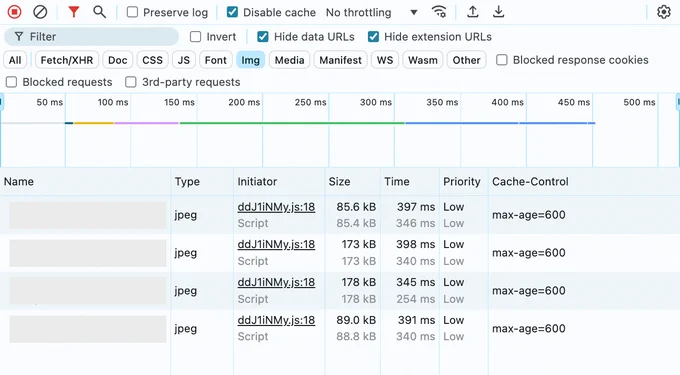This screenshot has width=680, height=375.
Task: Click the 250 ms timeline label
Action: [311, 102]
